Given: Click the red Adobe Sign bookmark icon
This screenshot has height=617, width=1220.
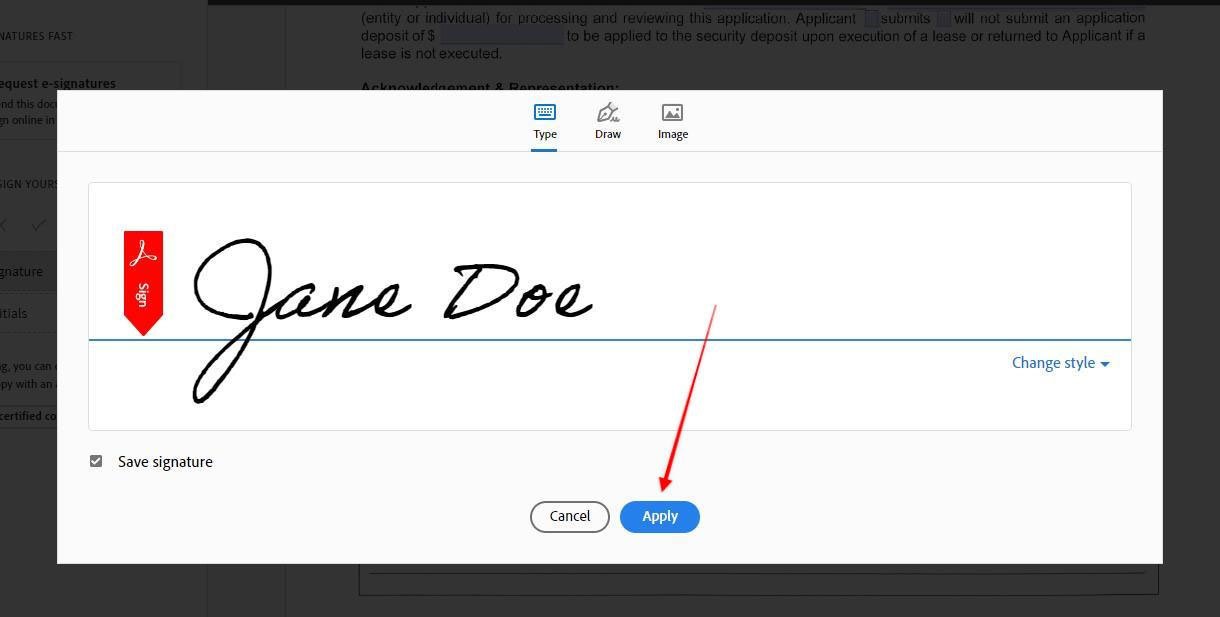Looking at the screenshot, I should (143, 282).
